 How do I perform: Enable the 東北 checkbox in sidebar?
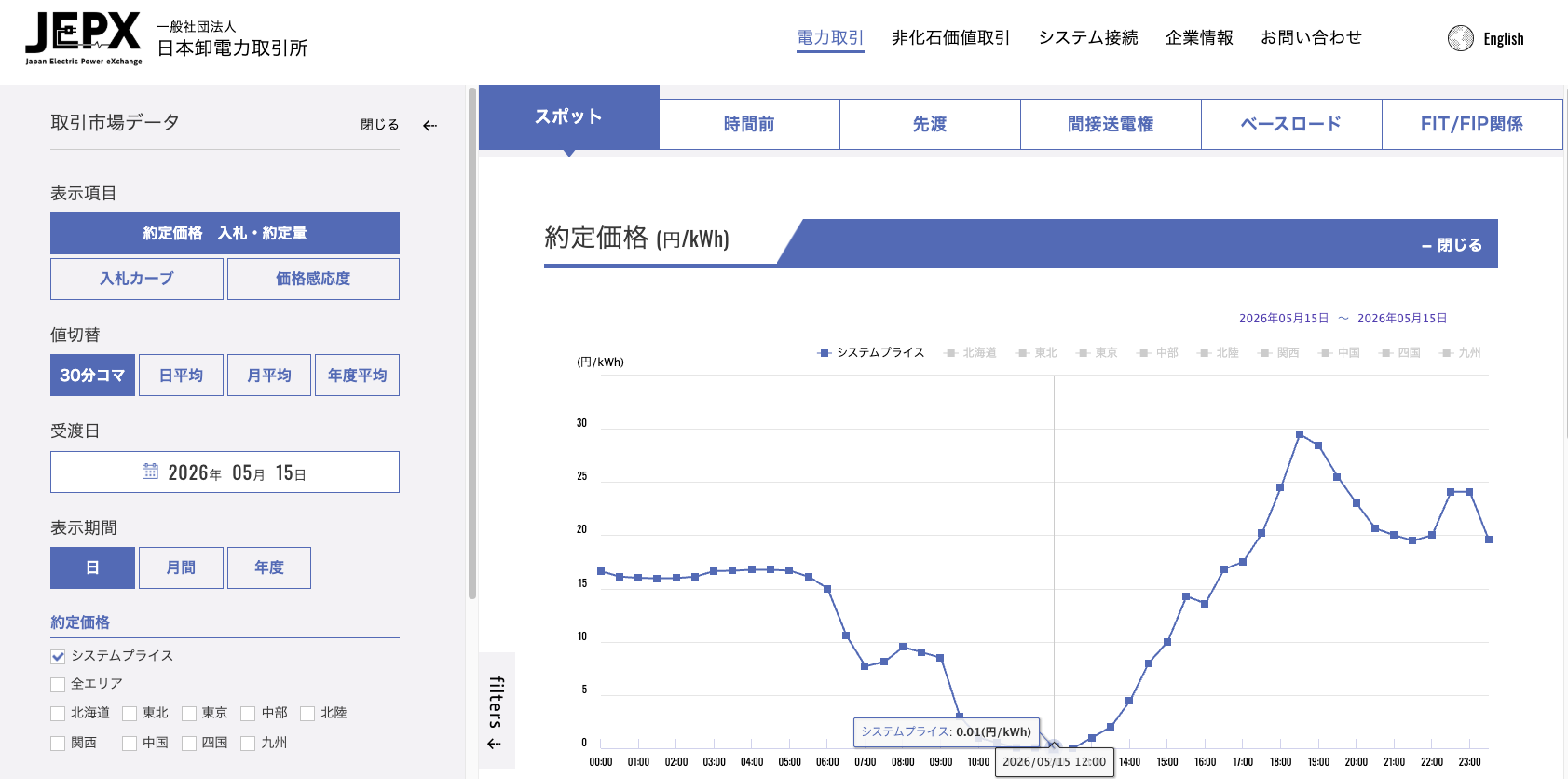(130, 714)
